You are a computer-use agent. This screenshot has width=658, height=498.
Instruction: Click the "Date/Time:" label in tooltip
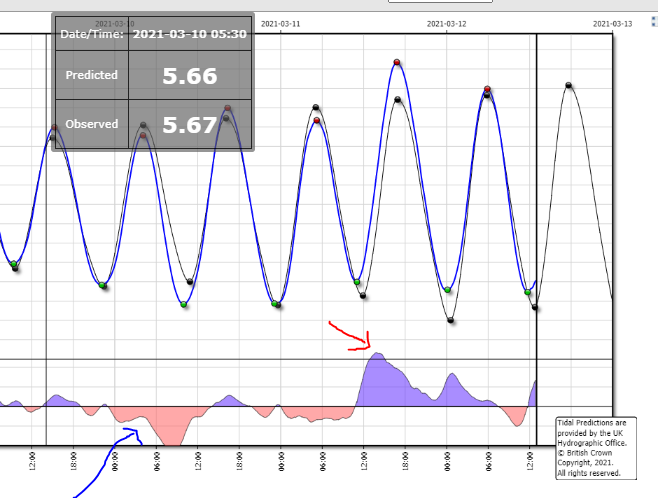92,34
